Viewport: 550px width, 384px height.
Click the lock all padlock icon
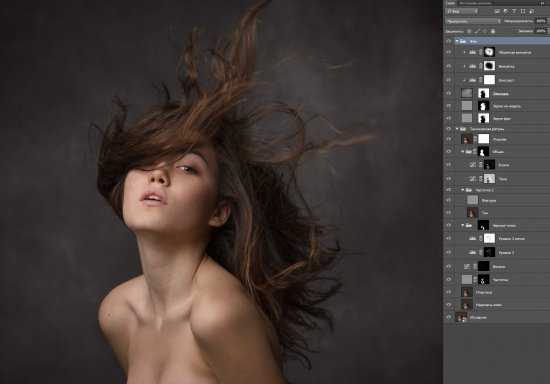pos(493,31)
